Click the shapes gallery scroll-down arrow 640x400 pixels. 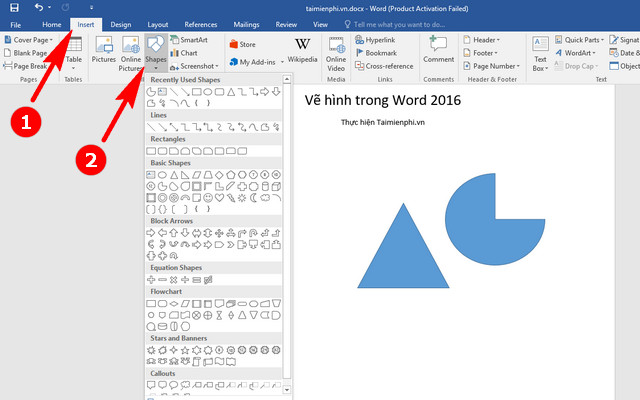(287, 390)
